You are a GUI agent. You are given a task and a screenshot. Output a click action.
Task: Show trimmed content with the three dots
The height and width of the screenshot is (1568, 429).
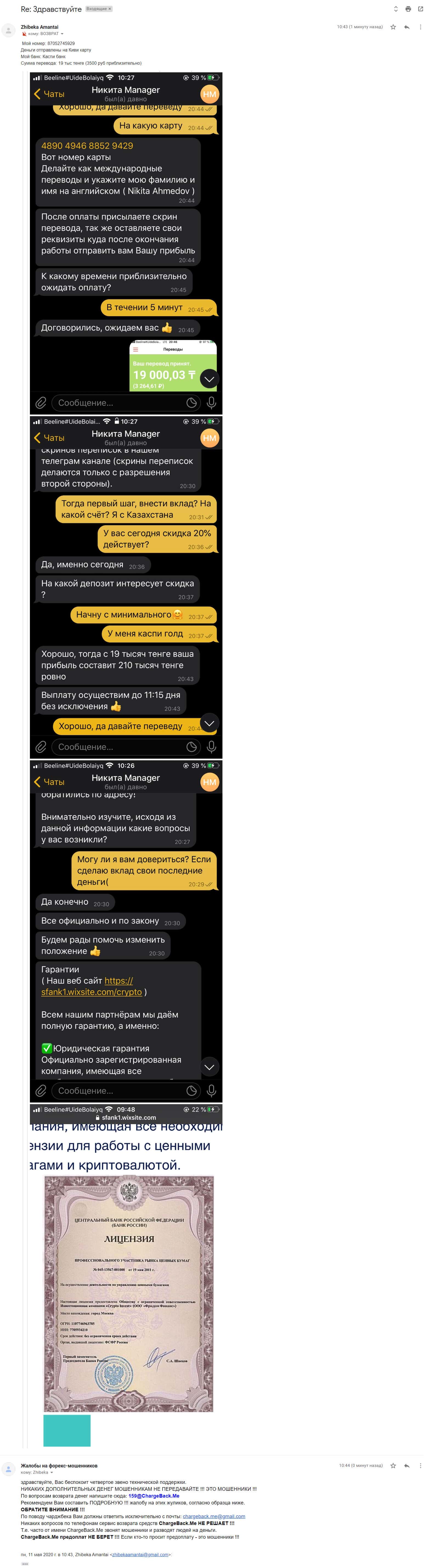(25, 1563)
